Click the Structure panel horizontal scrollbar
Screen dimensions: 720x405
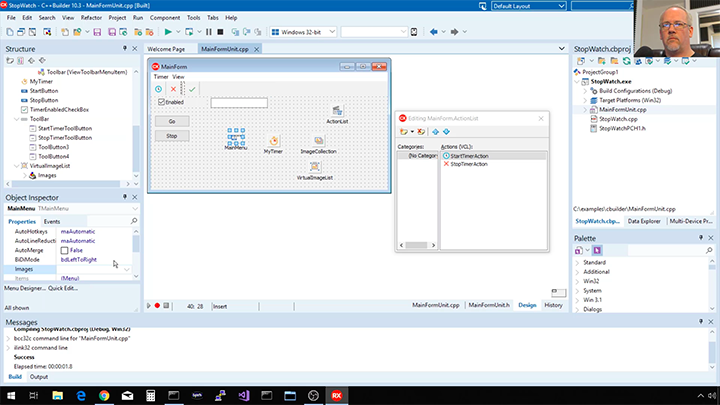(x=68, y=184)
